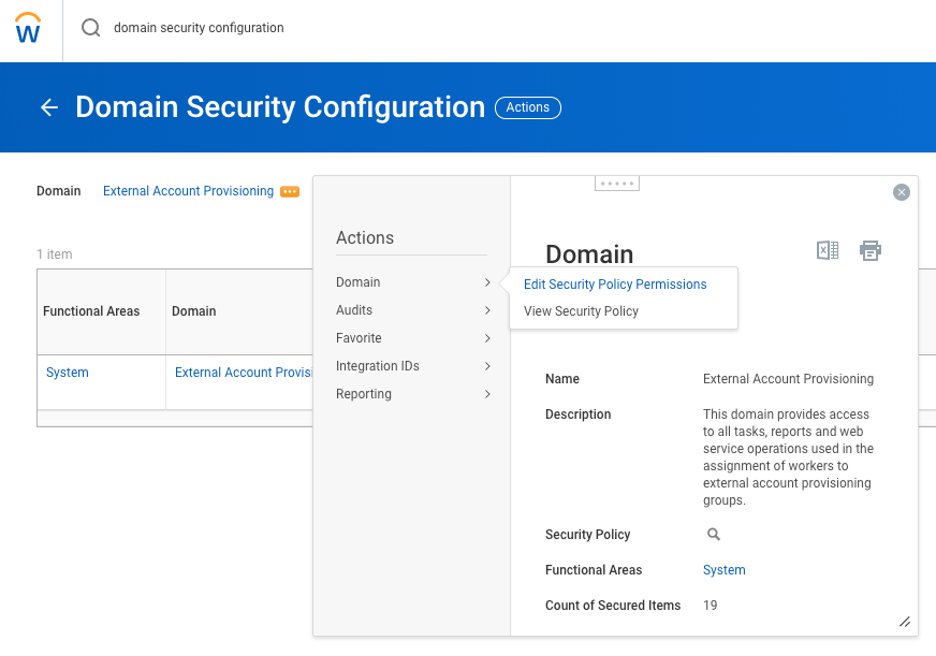
Task: Expand the Integration IDs submenu
Action: coord(414,367)
